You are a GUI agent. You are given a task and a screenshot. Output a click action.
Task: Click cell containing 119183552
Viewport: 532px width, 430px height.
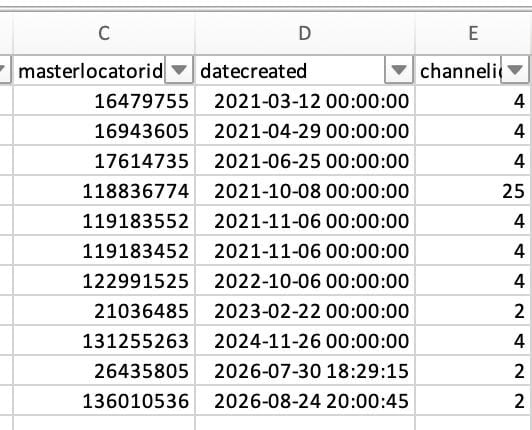(104, 221)
